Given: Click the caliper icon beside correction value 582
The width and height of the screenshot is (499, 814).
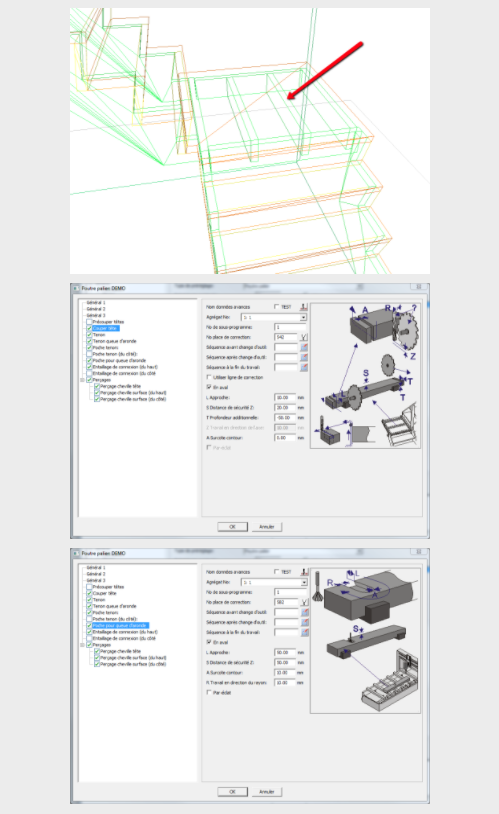Looking at the screenshot, I should [304, 602].
